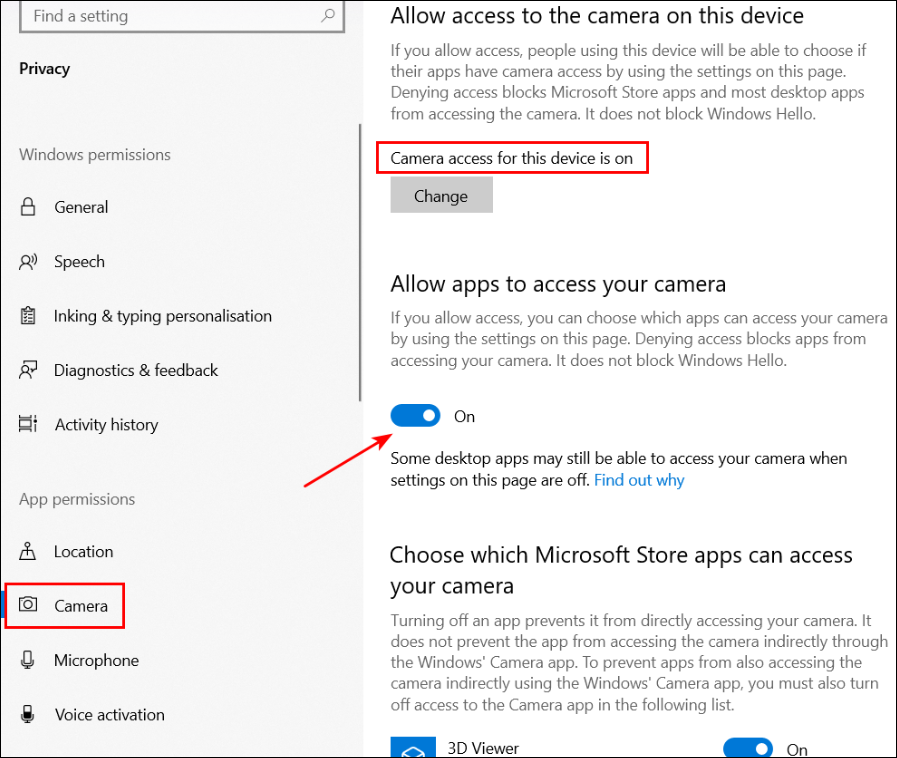Turn off the Allow apps to access your camera toggle
The height and width of the screenshot is (758, 897).
[415, 415]
